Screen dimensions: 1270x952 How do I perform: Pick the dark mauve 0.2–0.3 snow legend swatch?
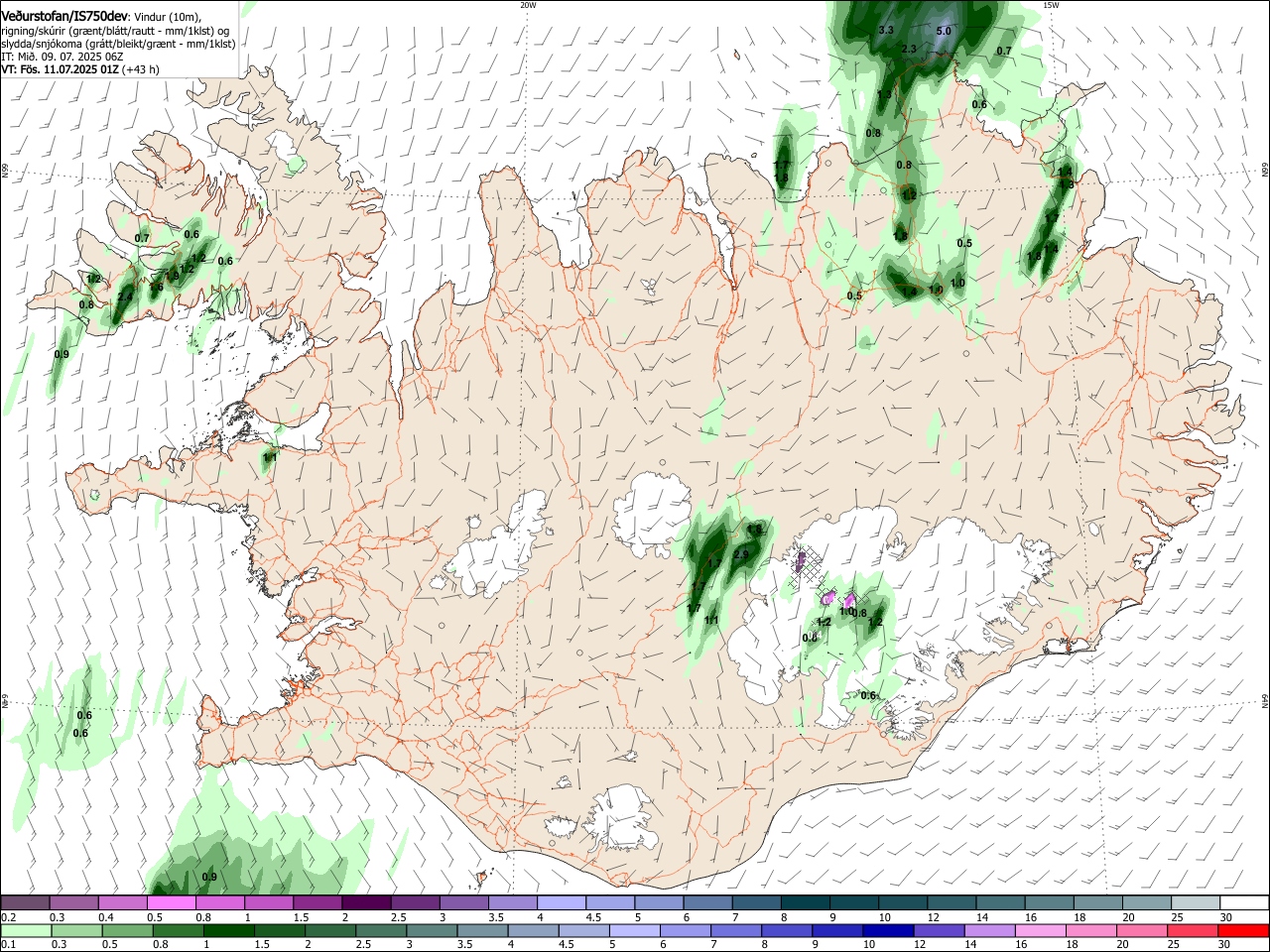25,903
